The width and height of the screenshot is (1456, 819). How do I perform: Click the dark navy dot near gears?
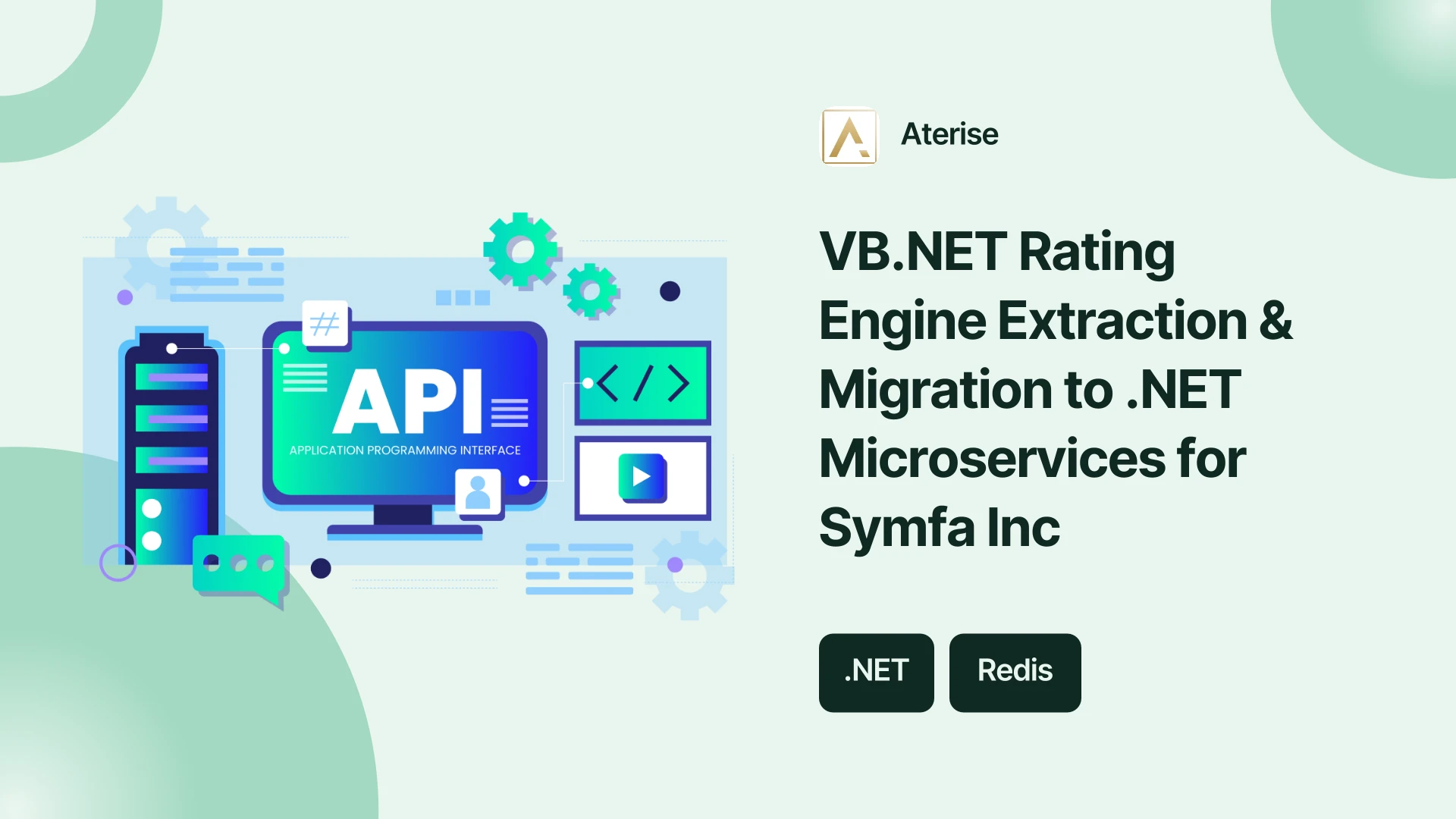tap(670, 291)
